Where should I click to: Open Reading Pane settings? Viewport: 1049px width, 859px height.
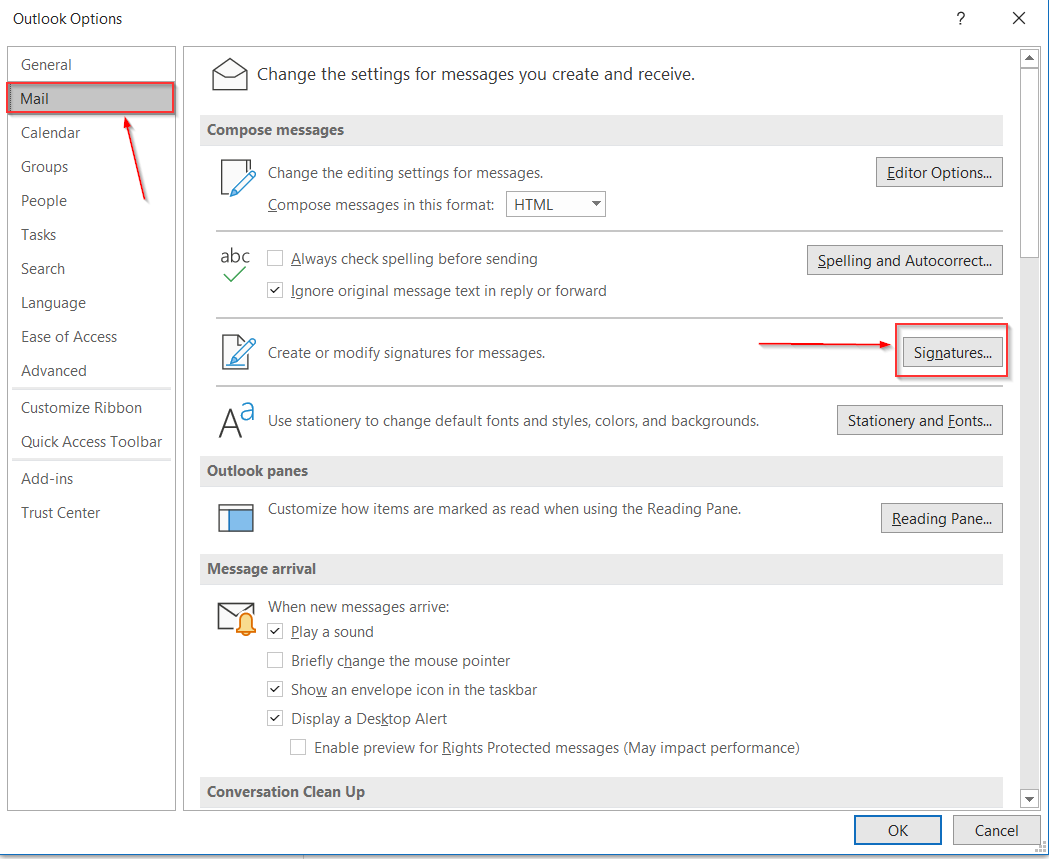click(x=942, y=518)
